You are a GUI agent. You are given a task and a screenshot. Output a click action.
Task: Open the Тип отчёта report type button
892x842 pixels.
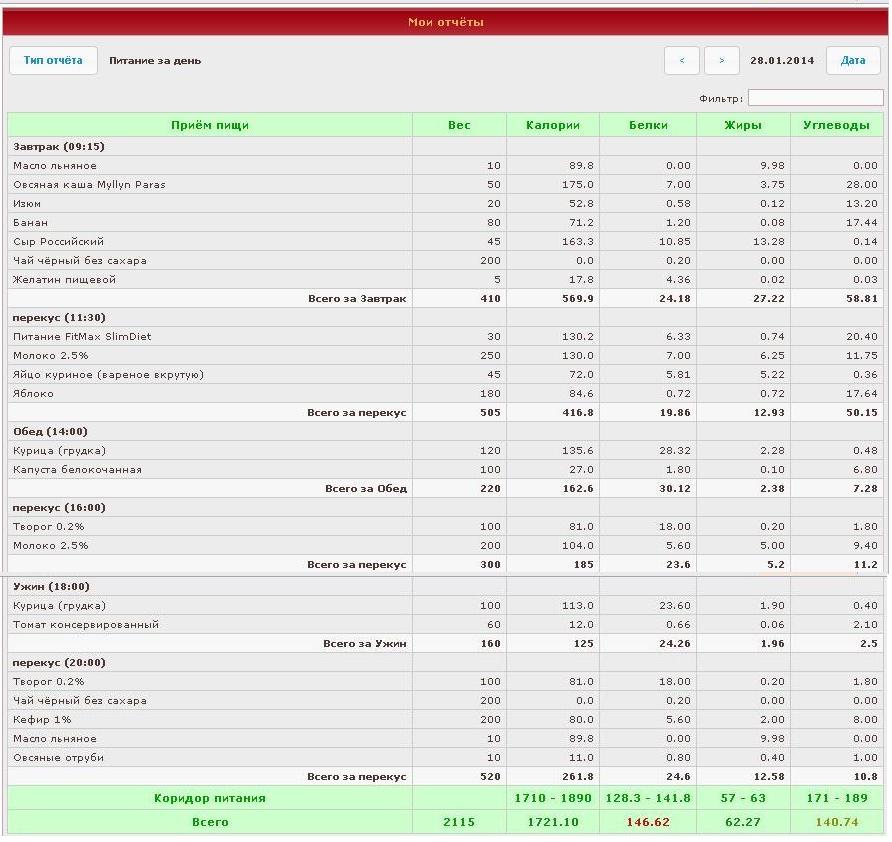53,60
